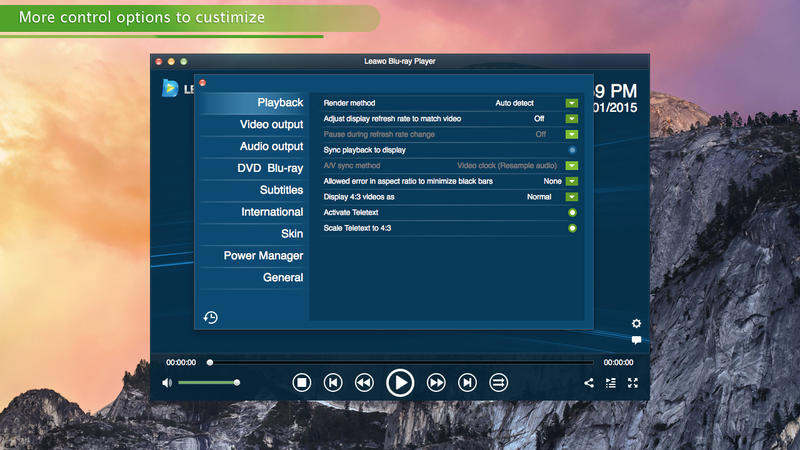This screenshot has height=450, width=800.
Task: Show the playlist icon
Action: click(611, 383)
